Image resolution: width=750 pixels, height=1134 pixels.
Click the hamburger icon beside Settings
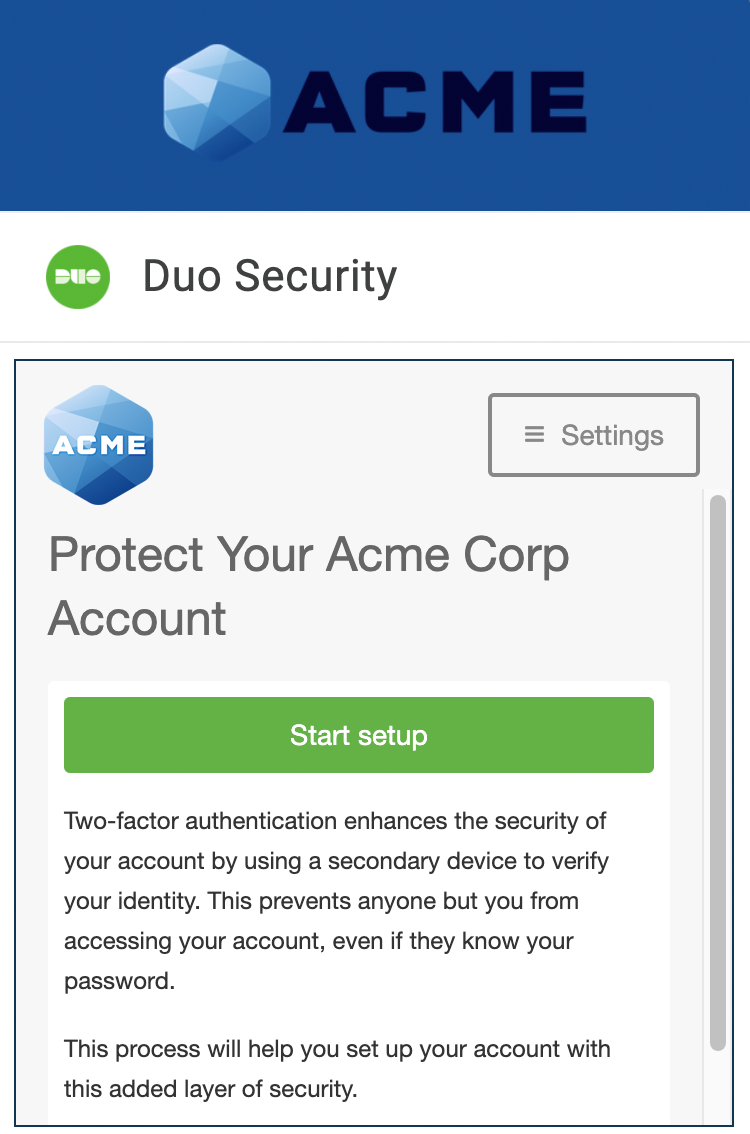(535, 435)
